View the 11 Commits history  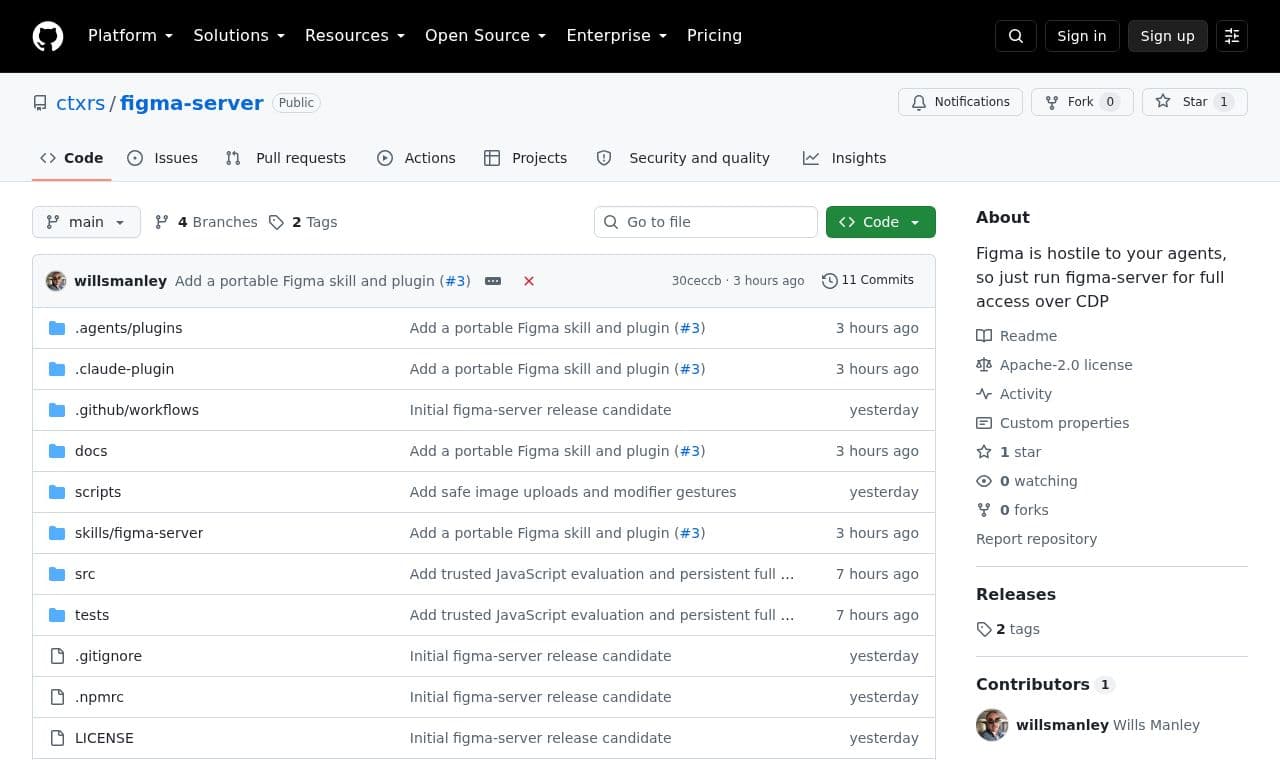(868, 280)
